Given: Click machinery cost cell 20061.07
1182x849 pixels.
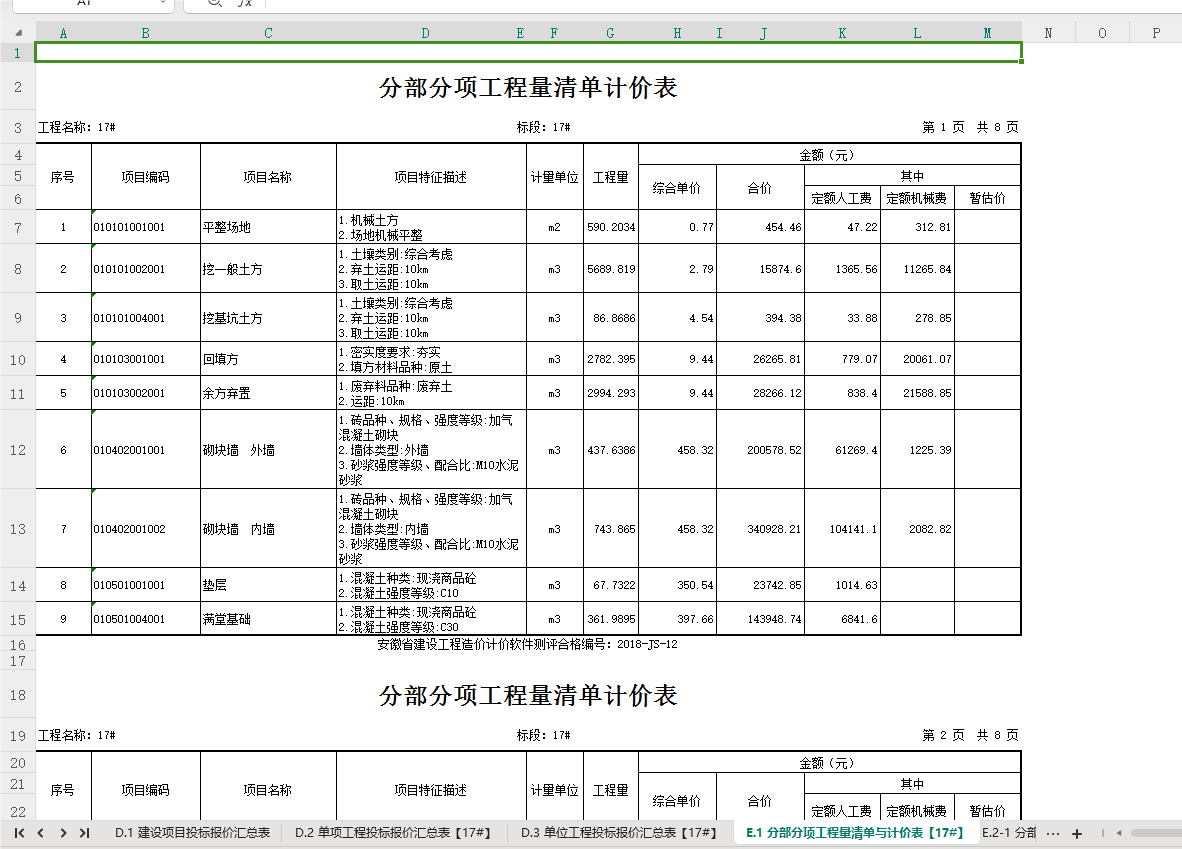Looking at the screenshot, I should point(917,360).
